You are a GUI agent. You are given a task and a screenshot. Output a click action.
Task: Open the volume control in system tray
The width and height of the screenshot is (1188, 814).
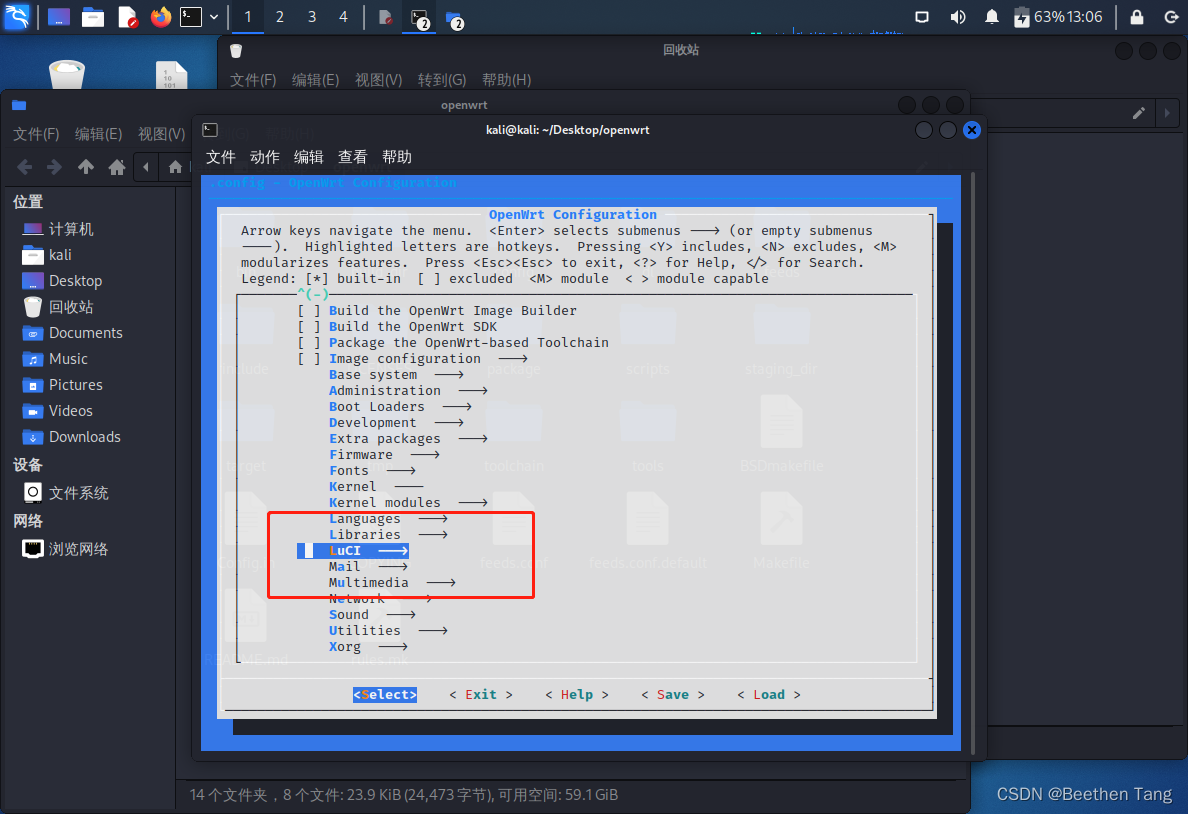tap(958, 17)
